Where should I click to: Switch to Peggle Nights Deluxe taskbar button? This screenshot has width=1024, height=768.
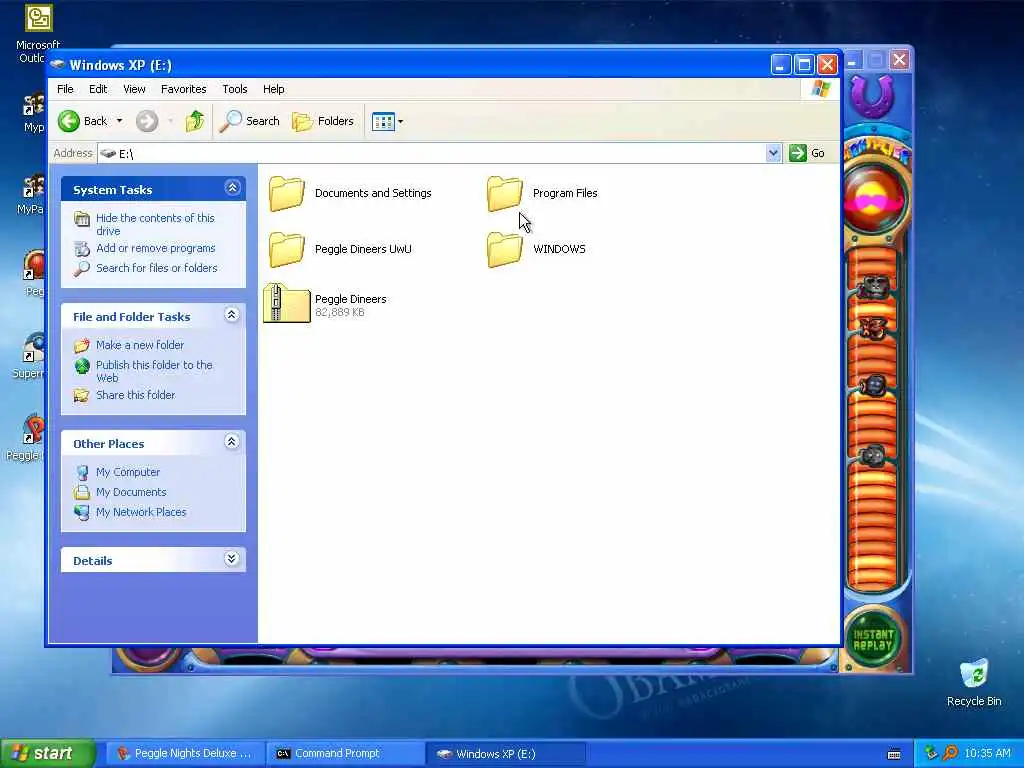point(184,754)
